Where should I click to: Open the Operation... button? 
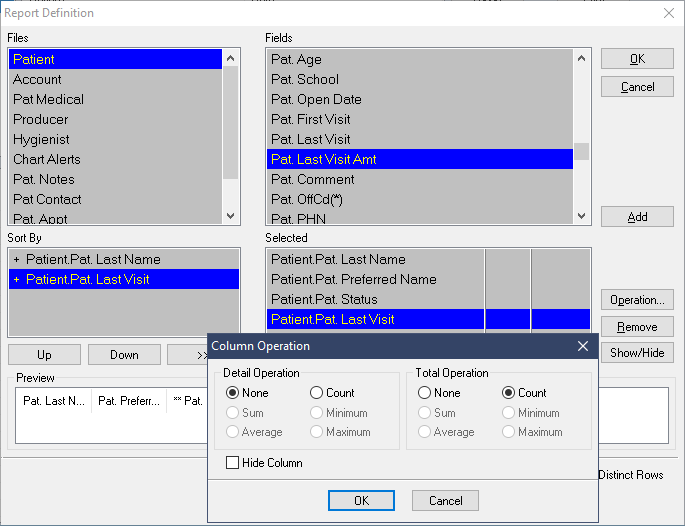click(x=637, y=300)
